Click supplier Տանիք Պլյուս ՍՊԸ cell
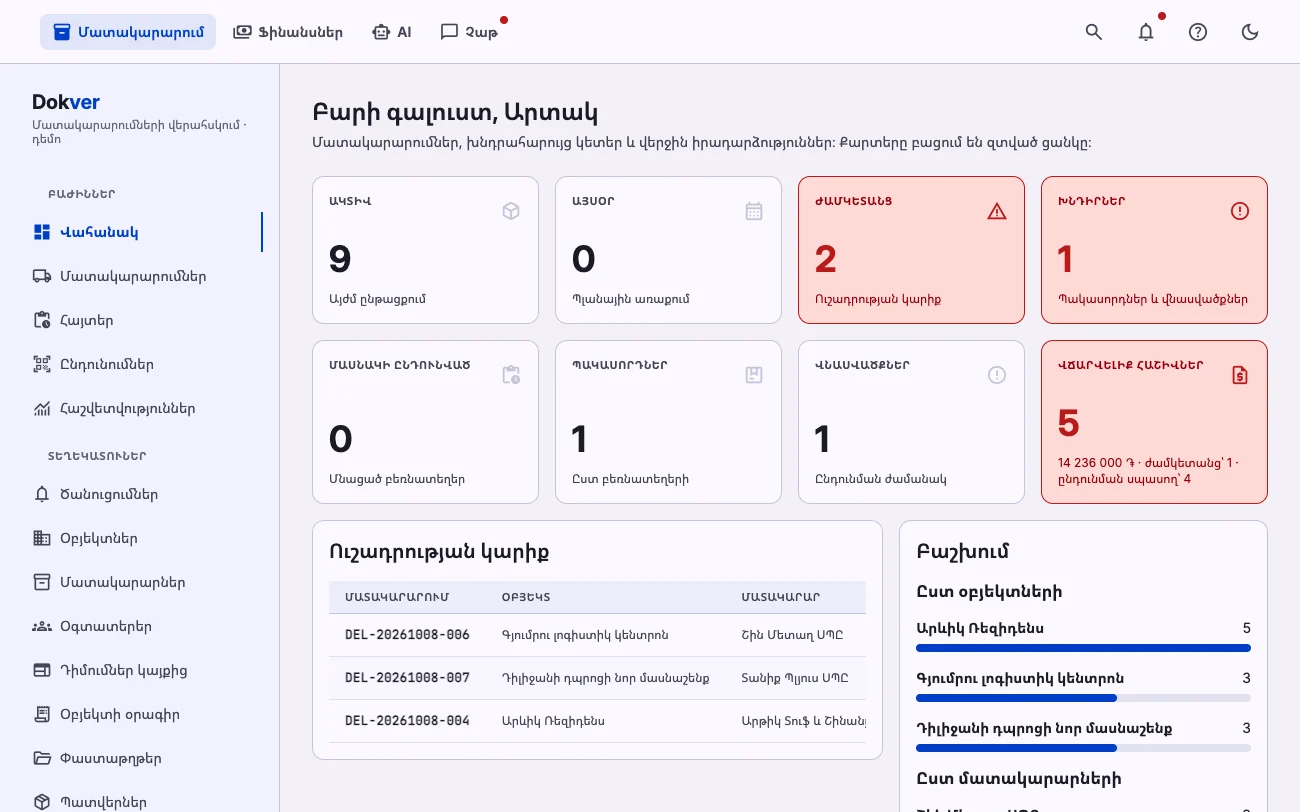1300x812 pixels. point(795,678)
